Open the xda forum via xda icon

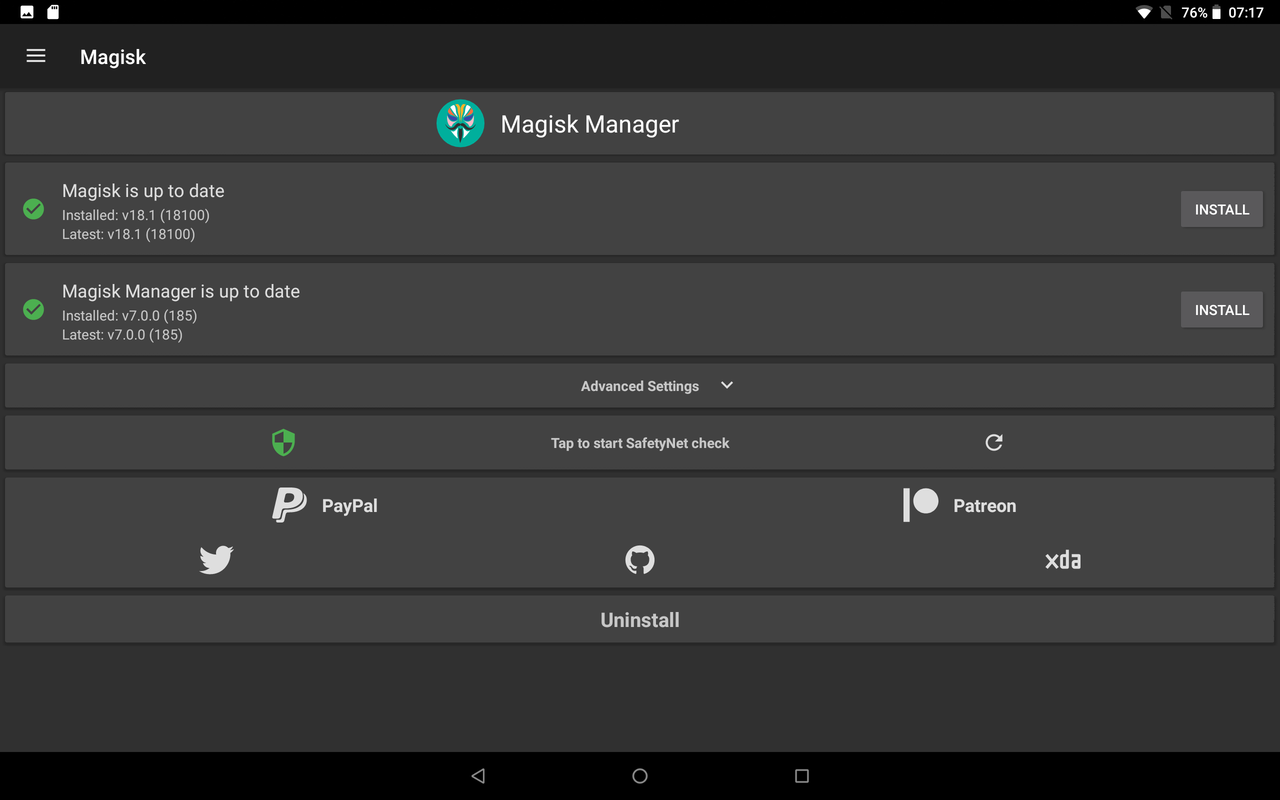1063,560
